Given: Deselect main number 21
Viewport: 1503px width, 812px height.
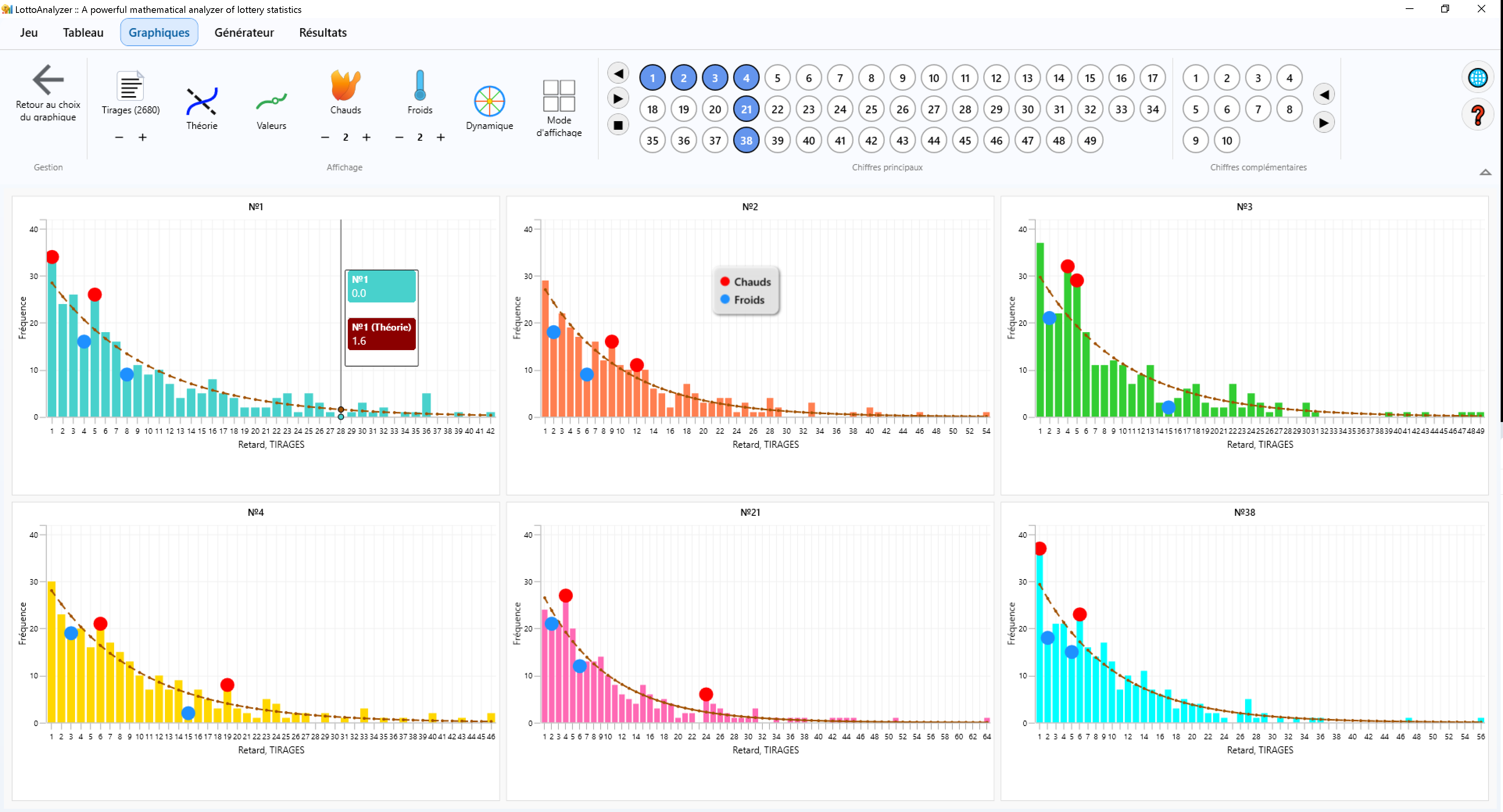Looking at the screenshot, I should tap(746, 109).
